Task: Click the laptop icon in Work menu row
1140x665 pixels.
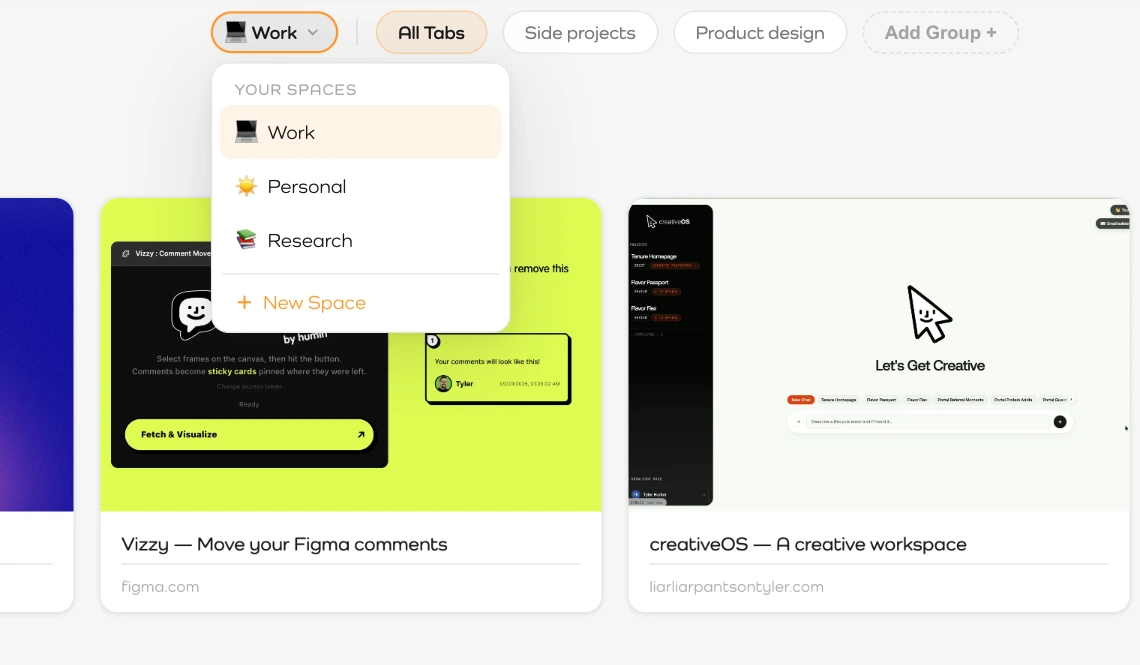Action: click(x=246, y=132)
